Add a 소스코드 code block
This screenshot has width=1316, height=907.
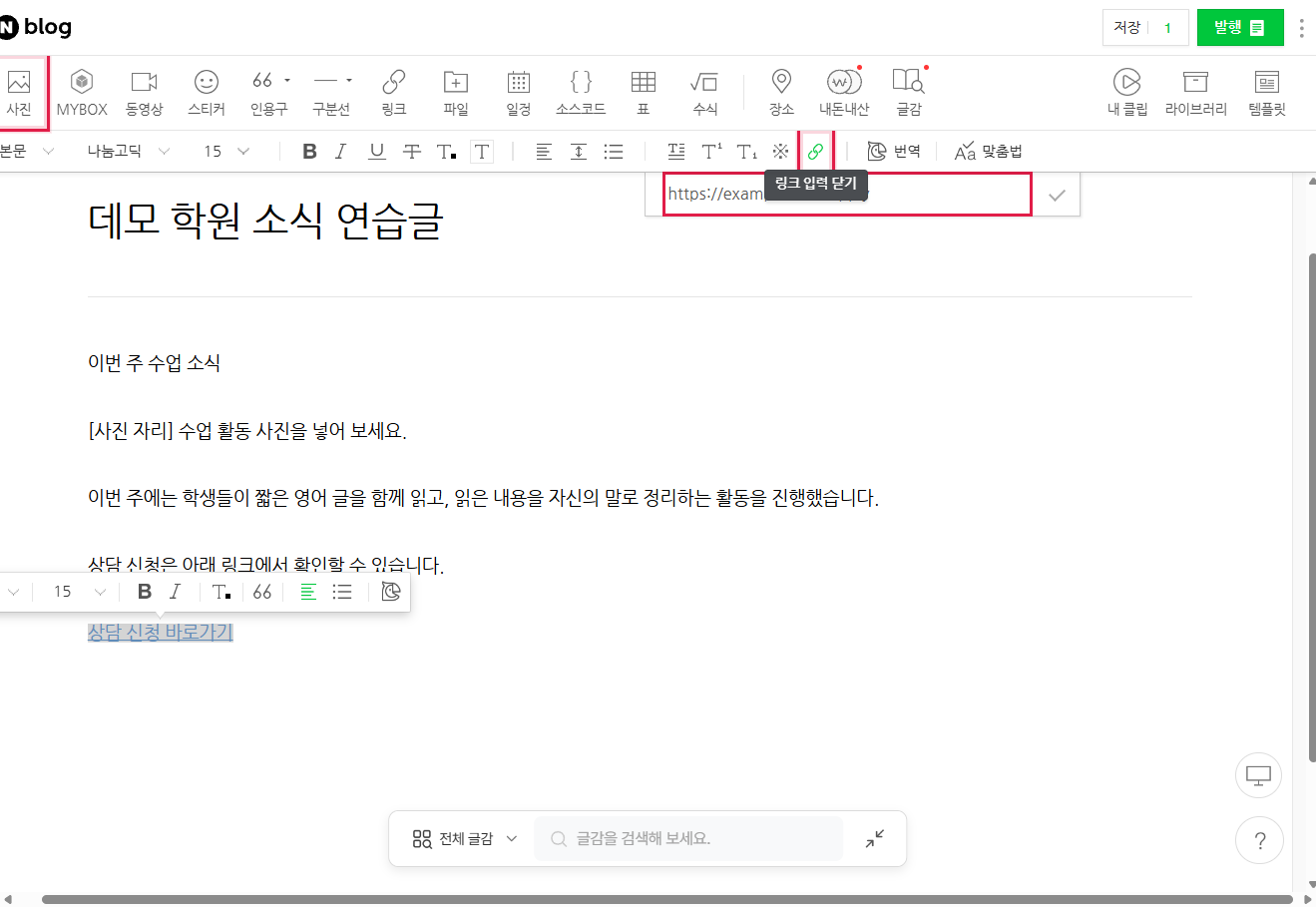(581, 93)
